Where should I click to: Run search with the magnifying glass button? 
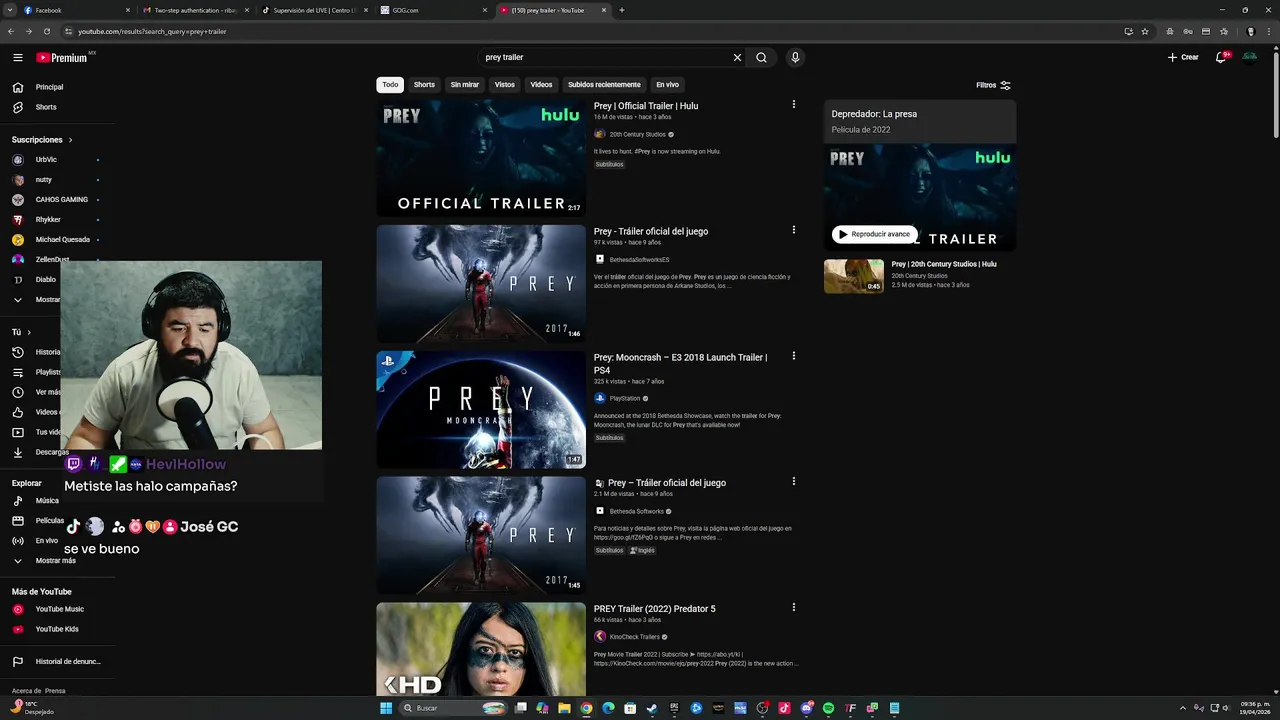761,58
